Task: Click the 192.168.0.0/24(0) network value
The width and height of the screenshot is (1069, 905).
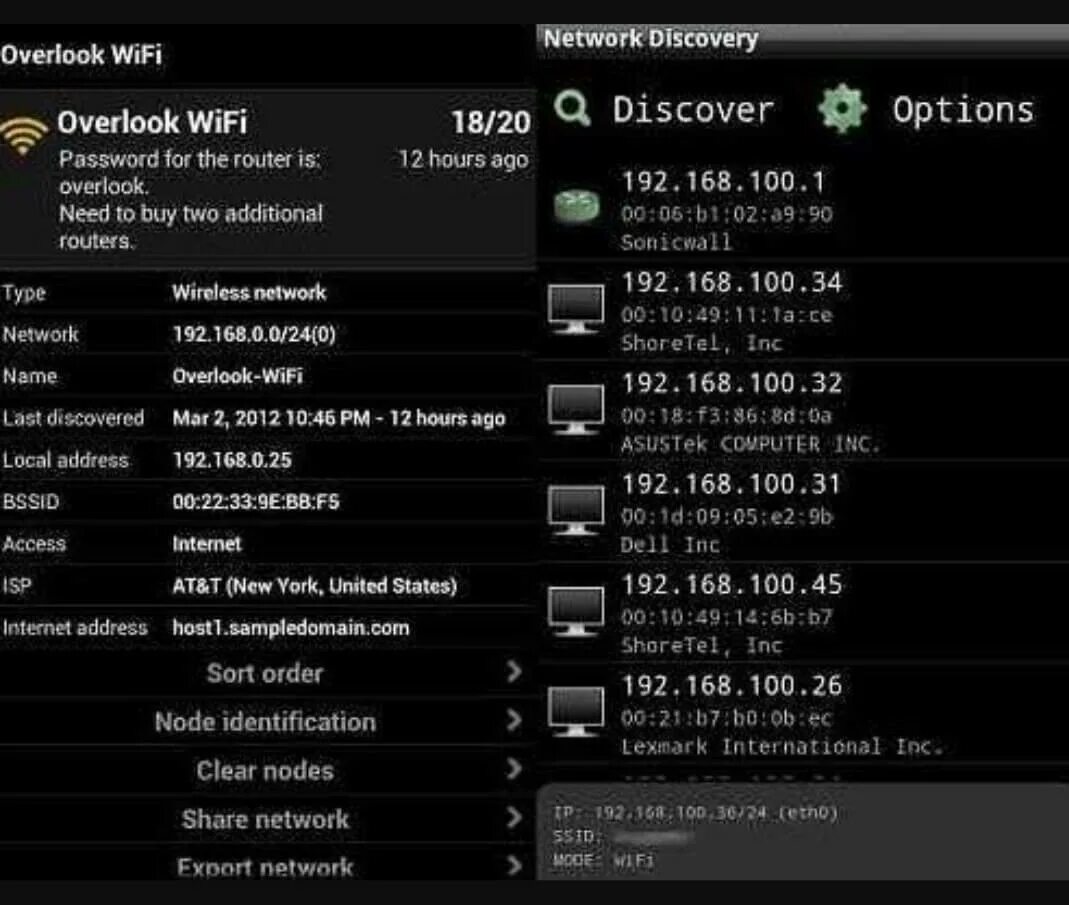Action: [254, 334]
